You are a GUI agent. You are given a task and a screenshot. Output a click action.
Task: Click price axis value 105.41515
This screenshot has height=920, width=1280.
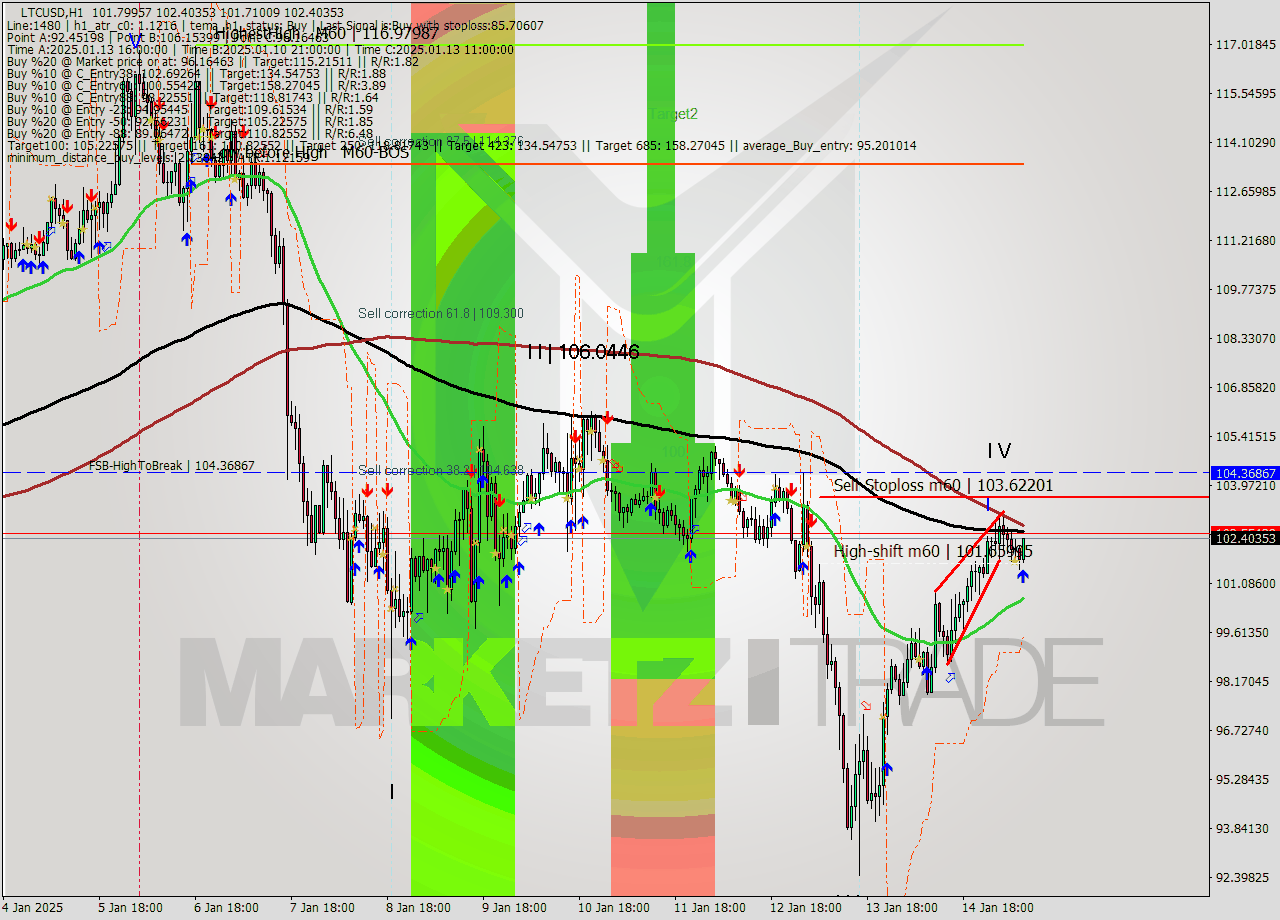tap(1245, 436)
